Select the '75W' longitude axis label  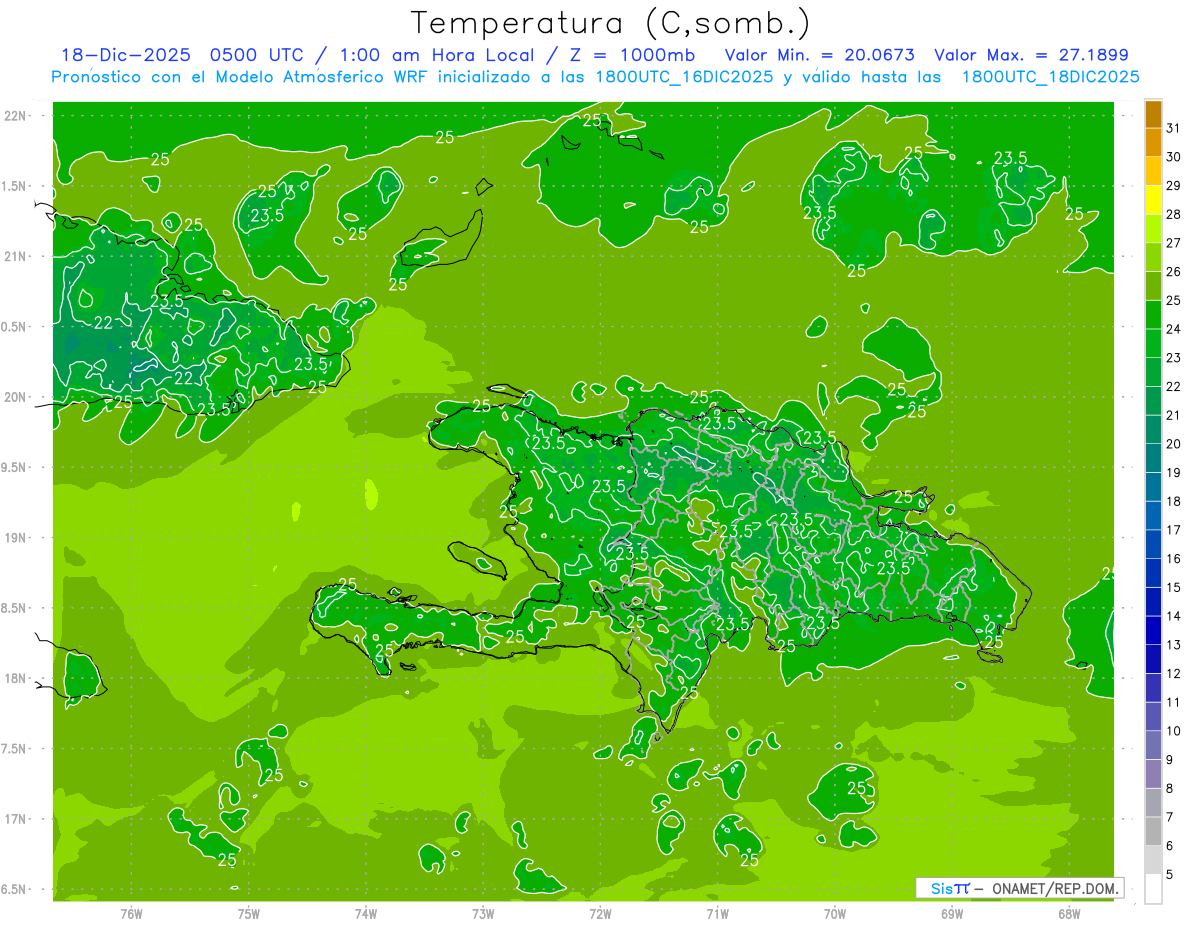click(x=249, y=913)
